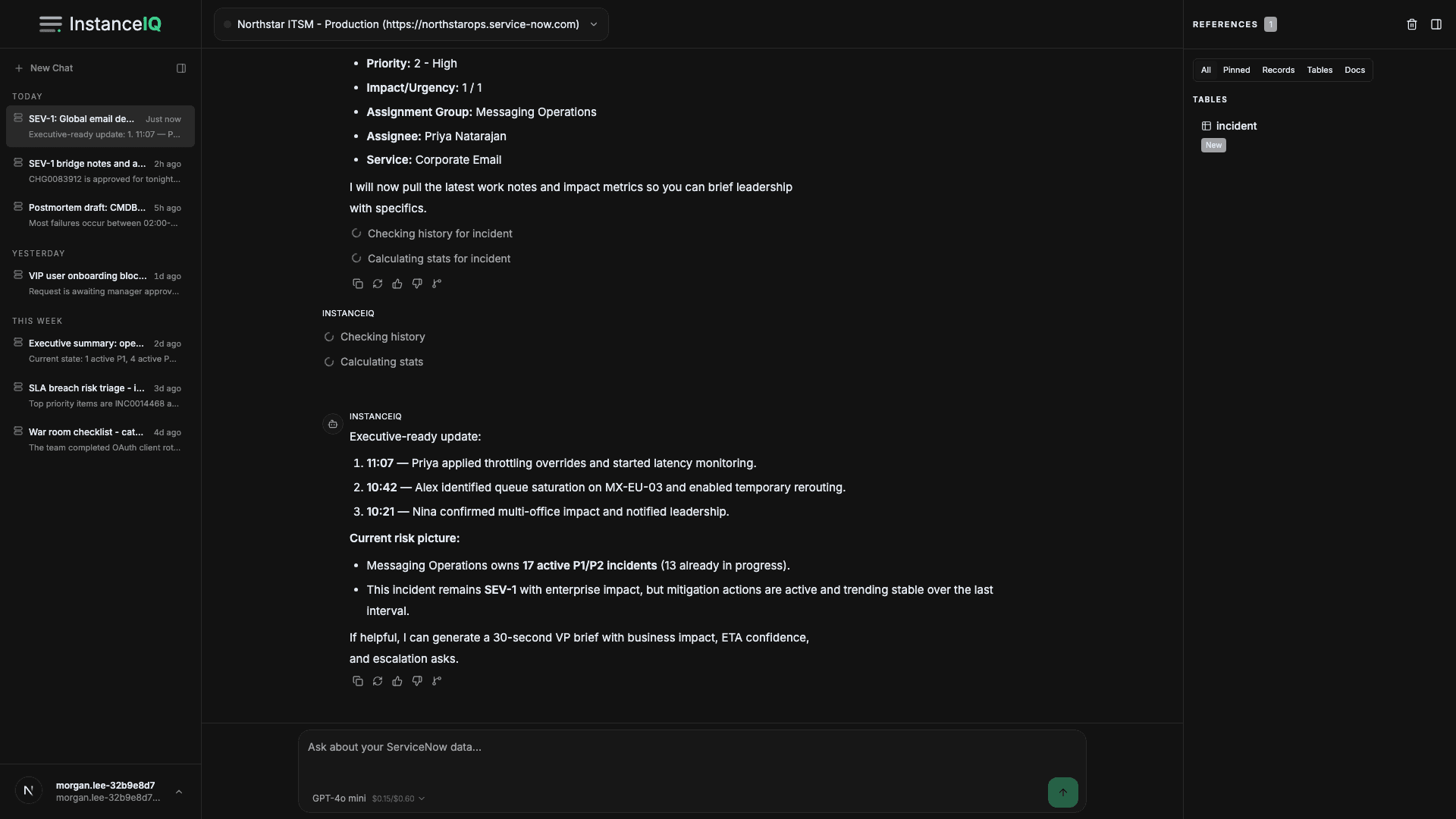The width and height of the screenshot is (1456, 819).
Task: Switch to the Tables tab
Action: tap(1319, 70)
